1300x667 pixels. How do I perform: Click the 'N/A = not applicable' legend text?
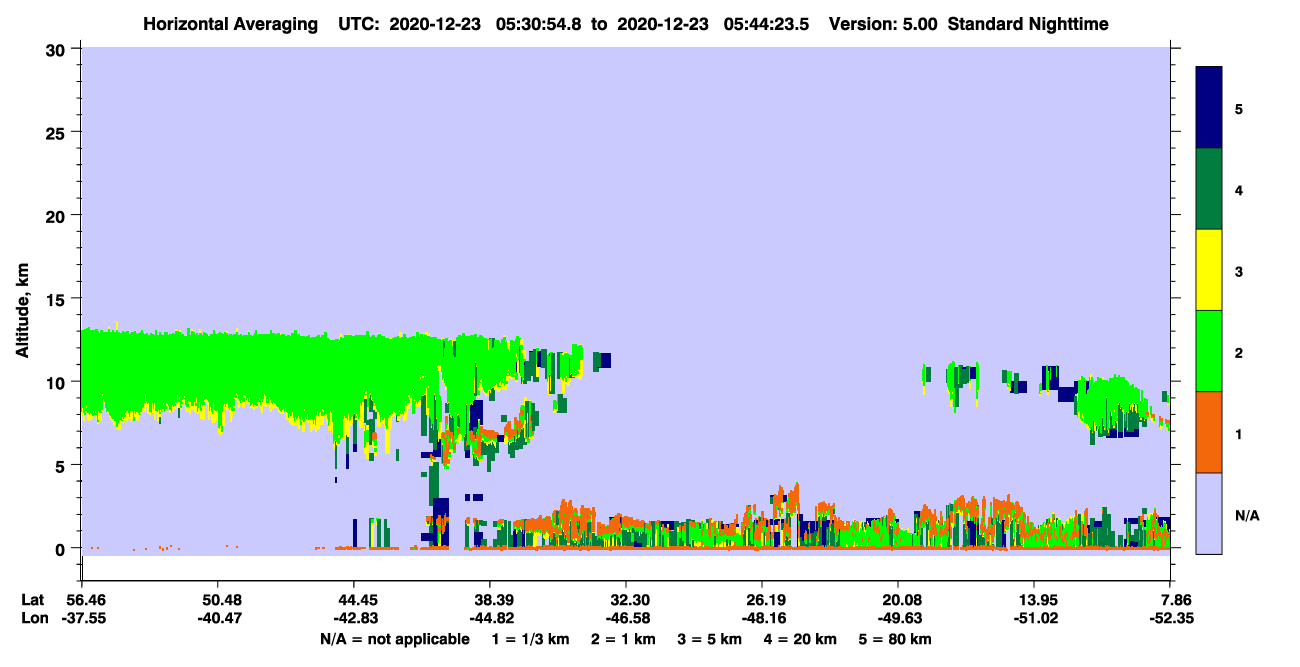pyautogui.click(x=394, y=639)
